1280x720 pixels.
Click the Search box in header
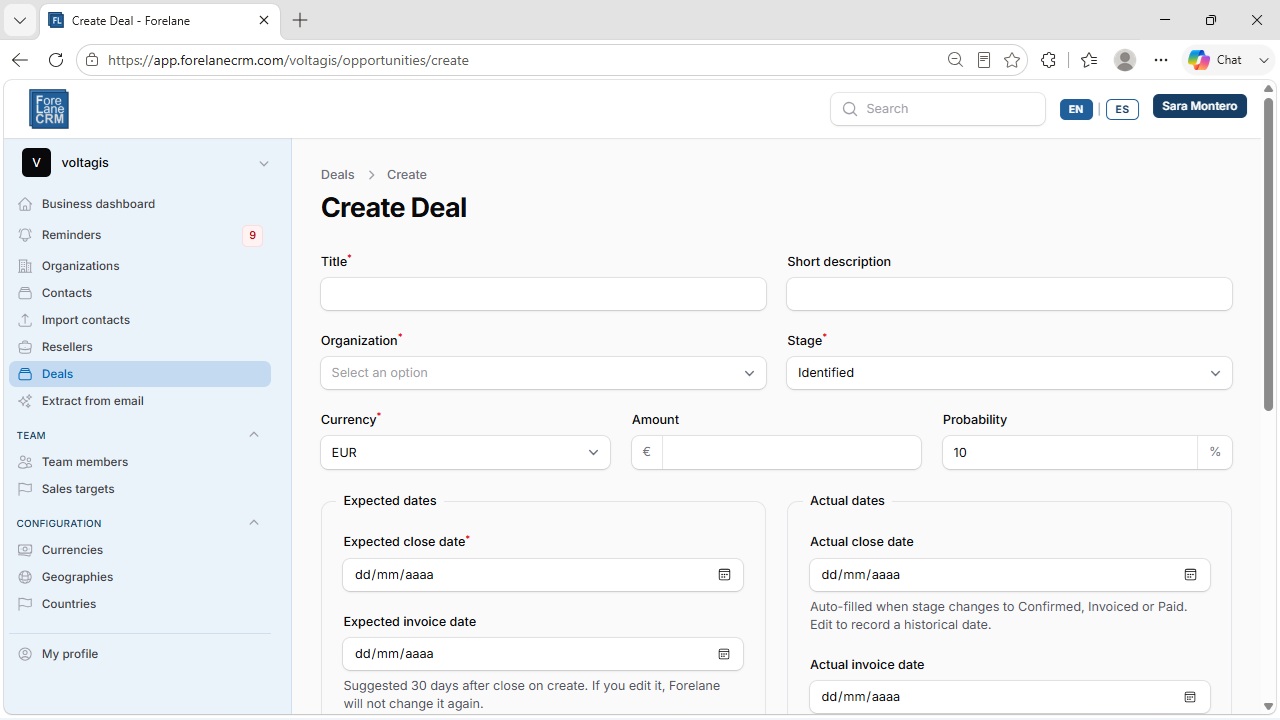pos(938,109)
